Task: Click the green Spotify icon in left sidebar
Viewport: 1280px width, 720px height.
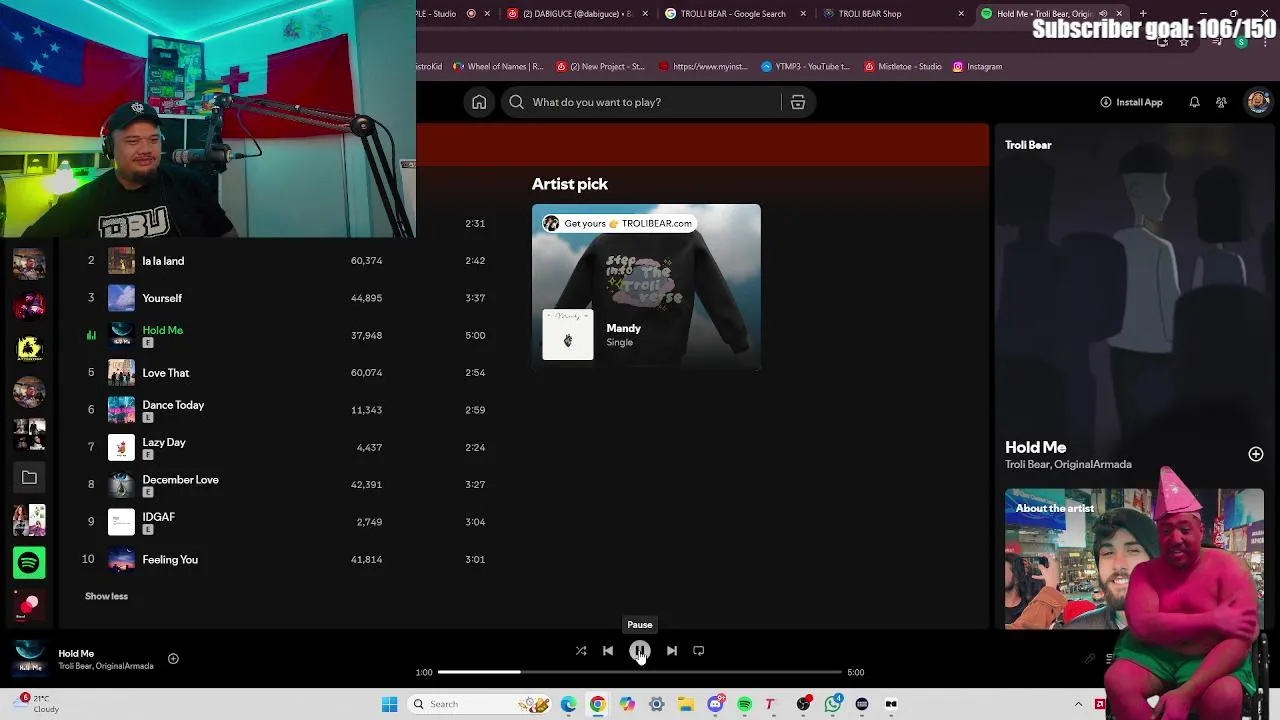Action: coord(29,563)
